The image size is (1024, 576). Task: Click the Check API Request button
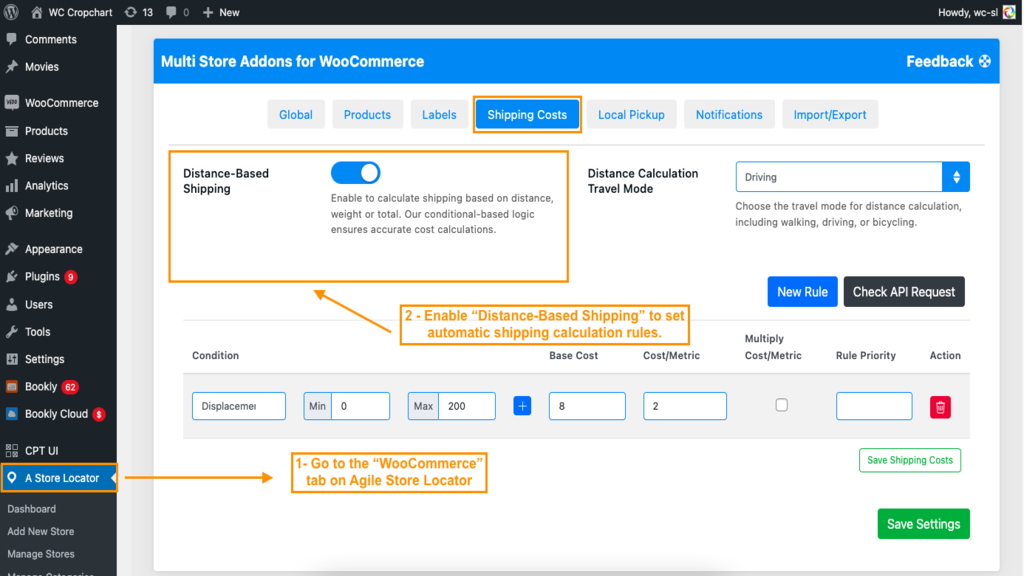click(x=904, y=292)
